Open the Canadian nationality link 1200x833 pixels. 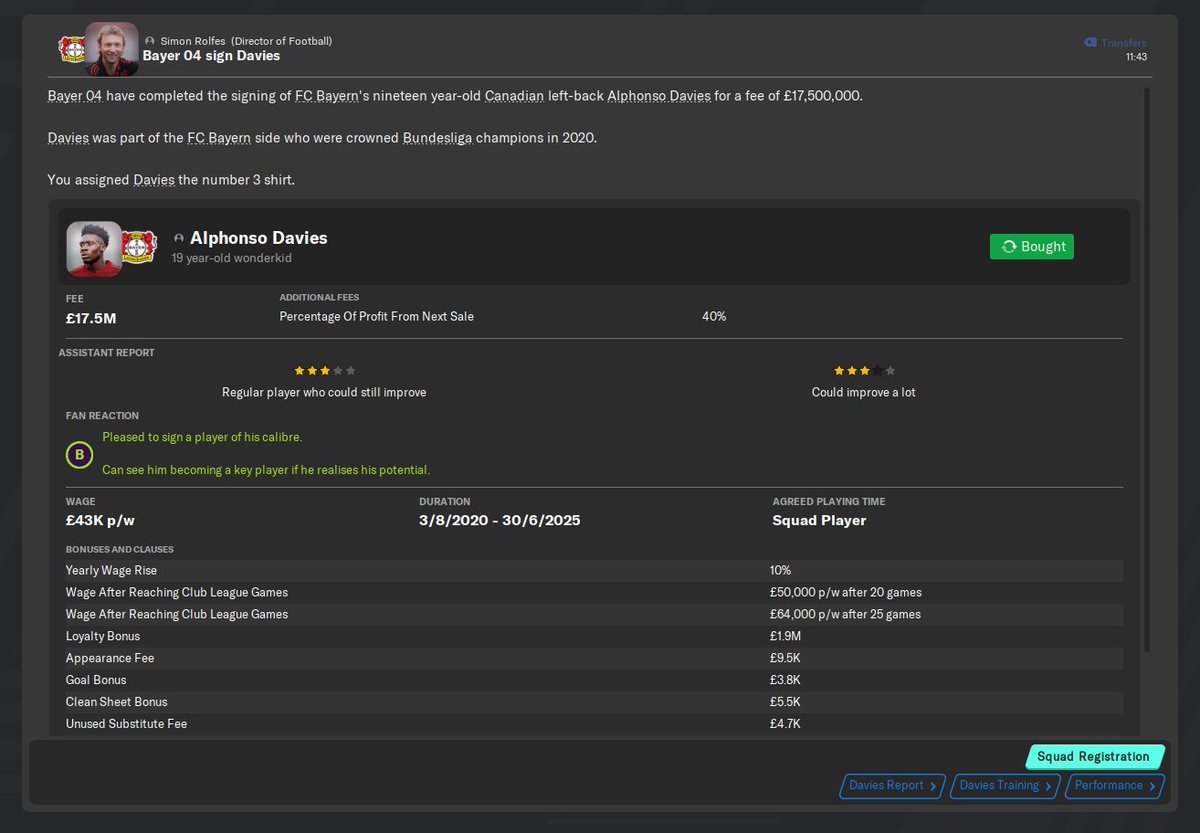(516, 97)
